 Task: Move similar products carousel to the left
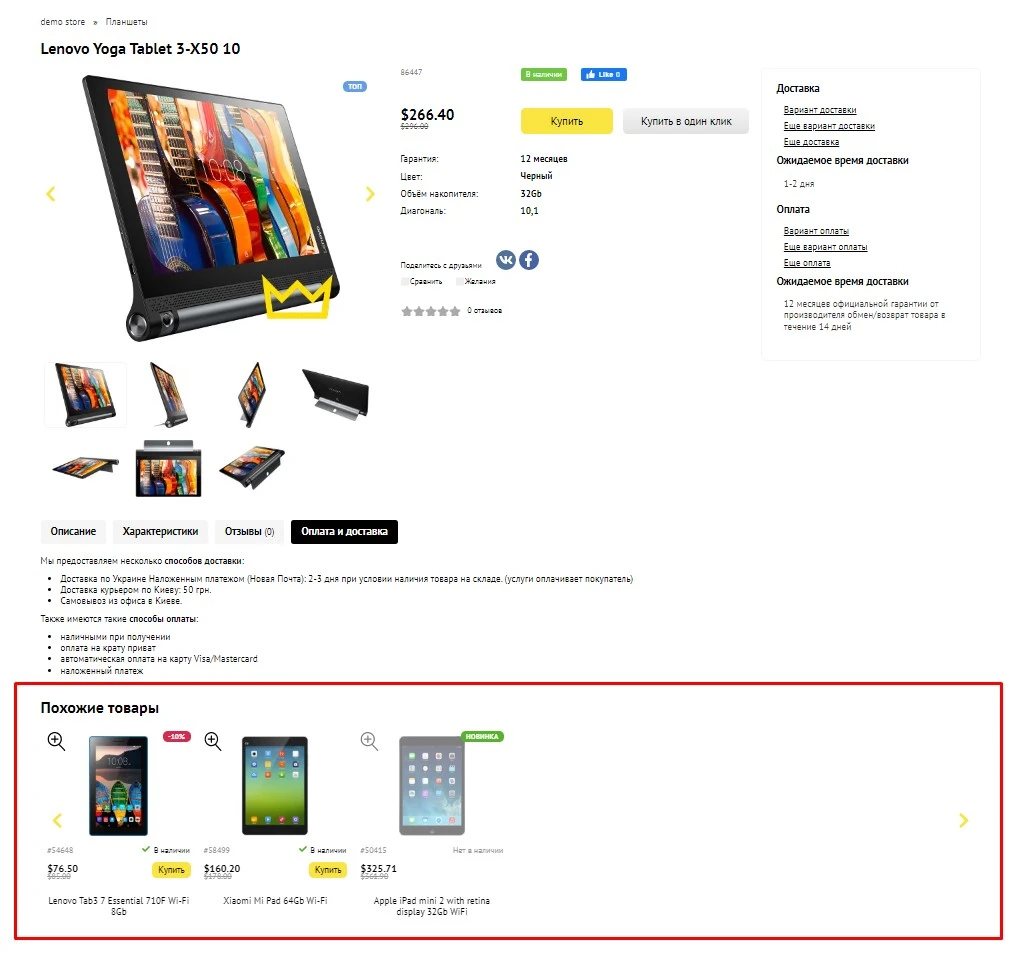57,820
